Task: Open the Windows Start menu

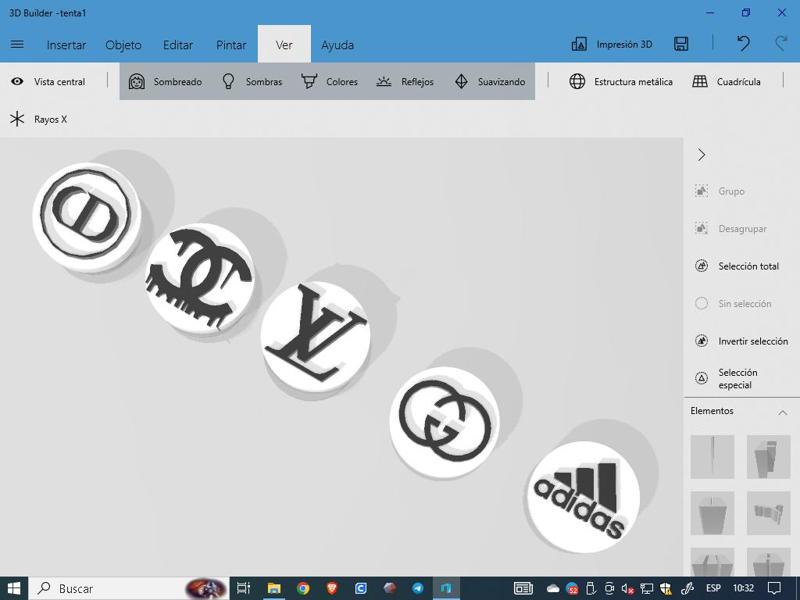Action: click(x=14, y=588)
